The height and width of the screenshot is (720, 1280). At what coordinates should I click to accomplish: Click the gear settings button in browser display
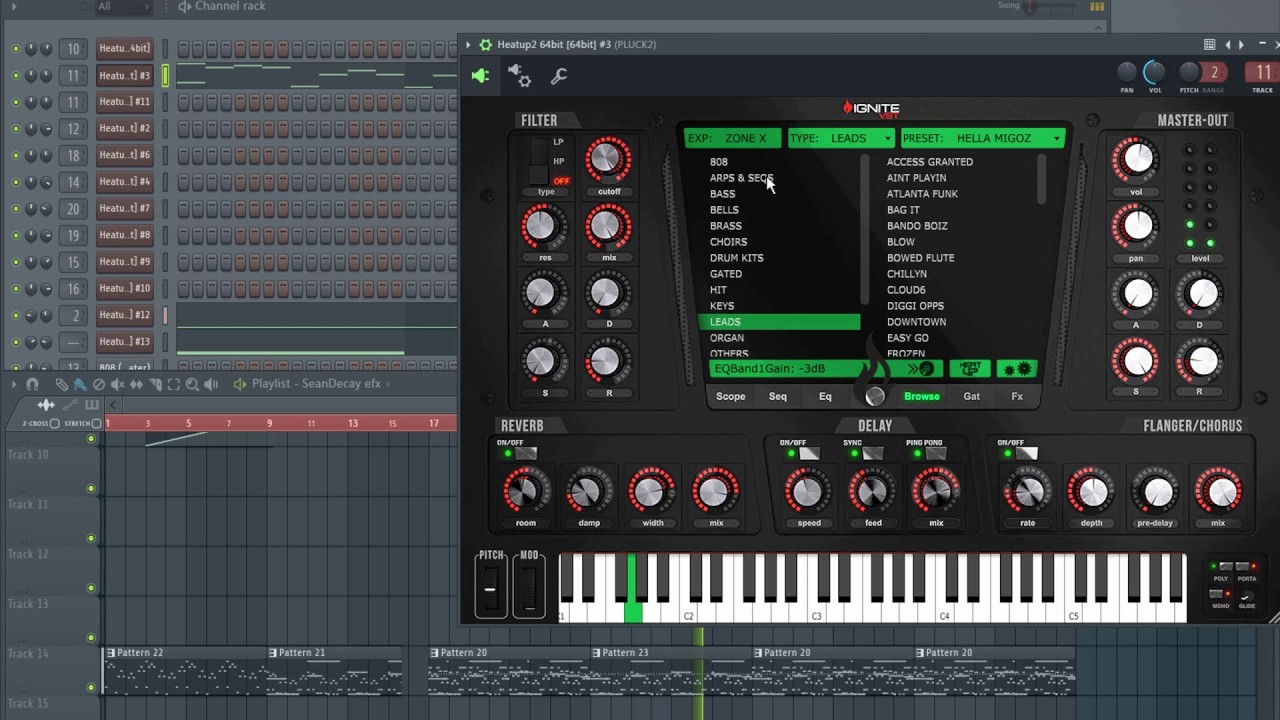click(x=1017, y=369)
